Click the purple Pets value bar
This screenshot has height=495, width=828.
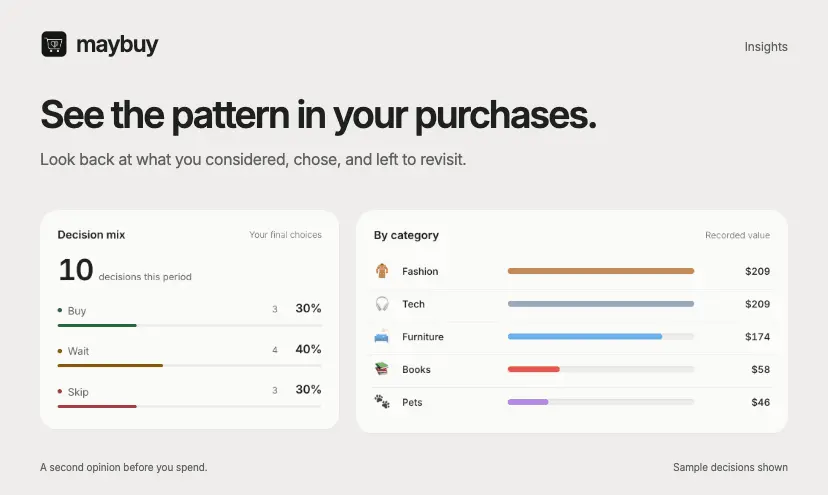528,402
